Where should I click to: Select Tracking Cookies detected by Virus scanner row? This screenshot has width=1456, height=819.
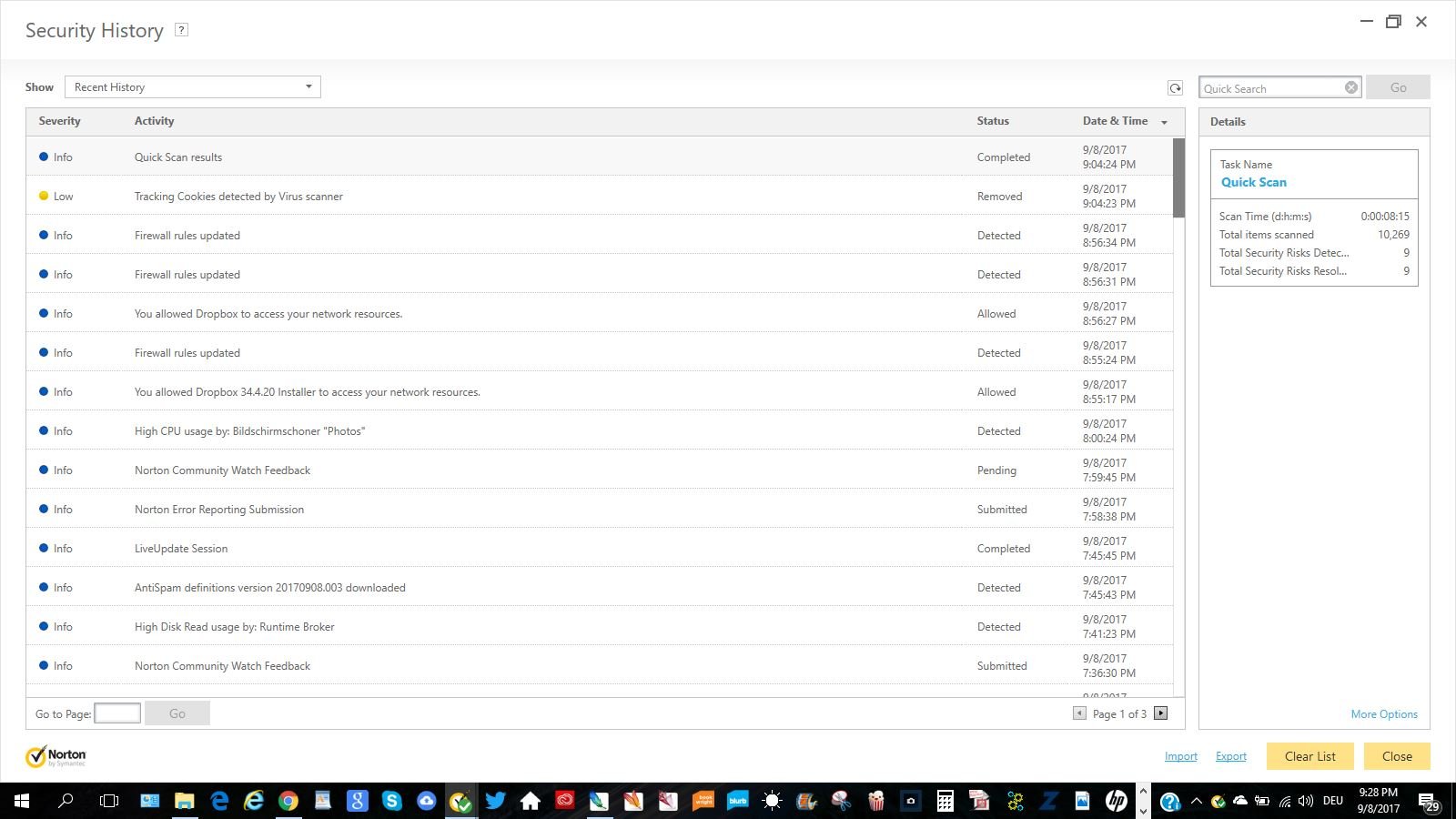[x=599, y=196]
